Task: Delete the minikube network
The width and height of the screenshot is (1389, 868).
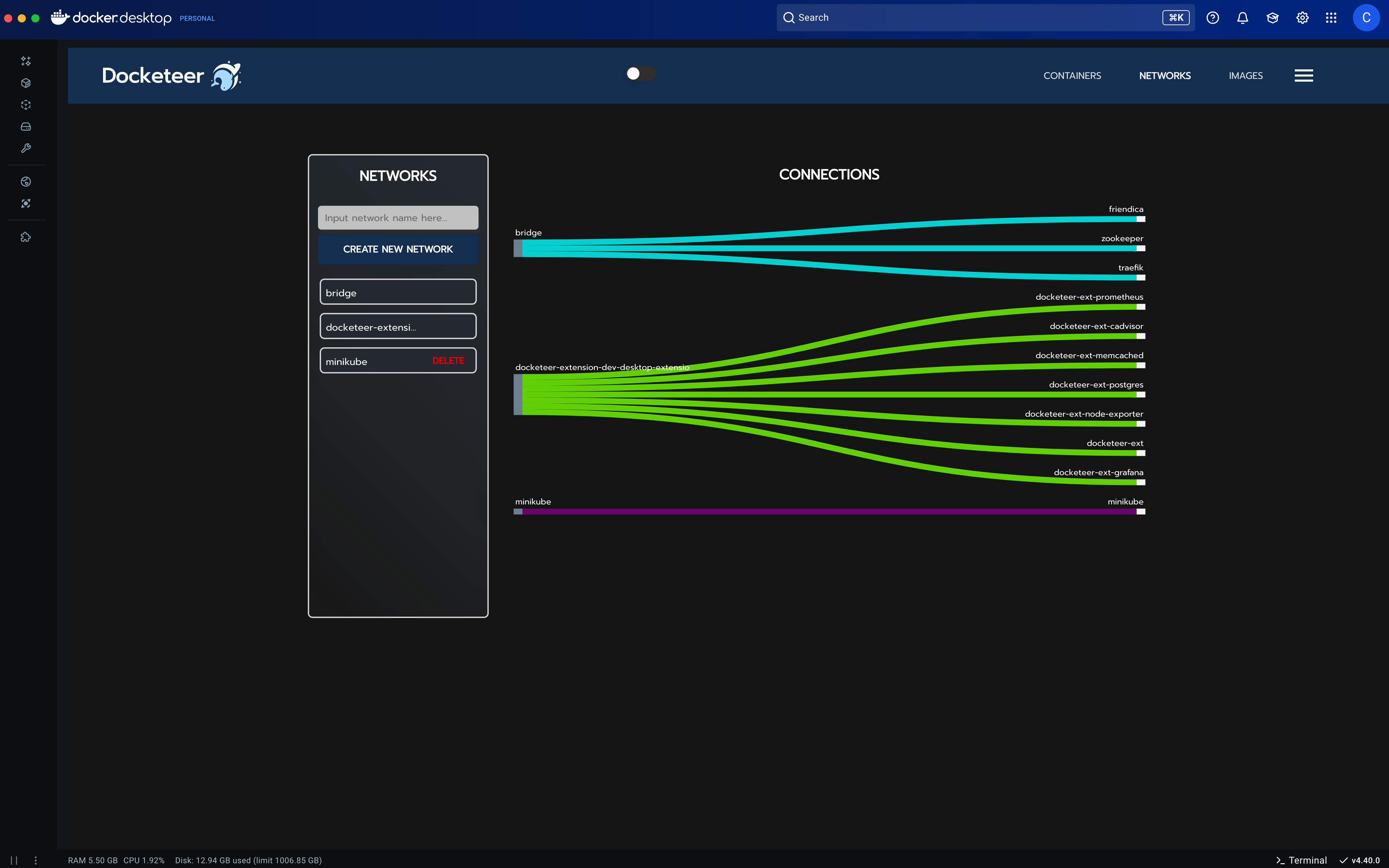Action: pyautogui.click(x=448, y=361)
